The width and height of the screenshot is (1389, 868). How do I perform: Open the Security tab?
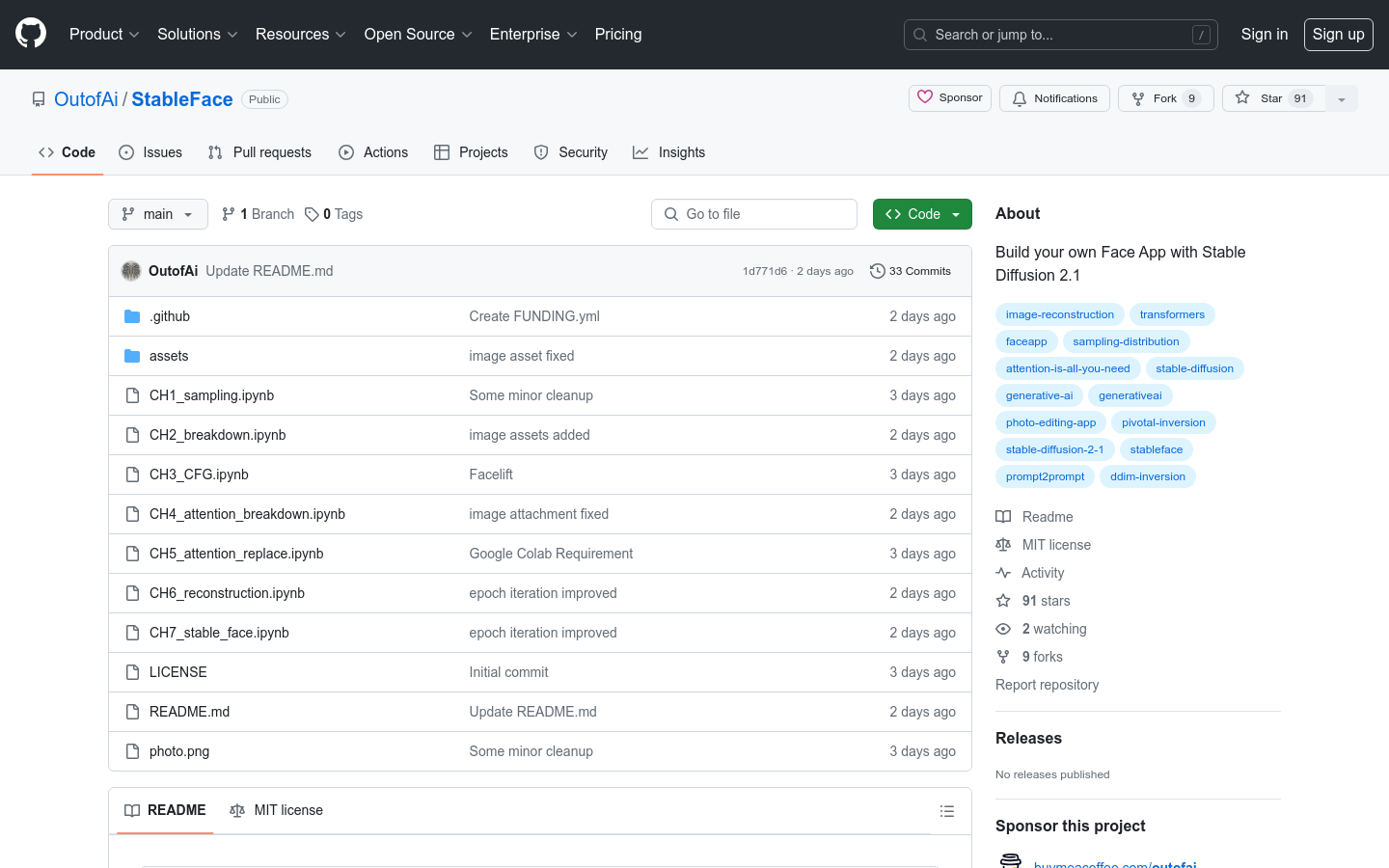click(x=571, y=152)
